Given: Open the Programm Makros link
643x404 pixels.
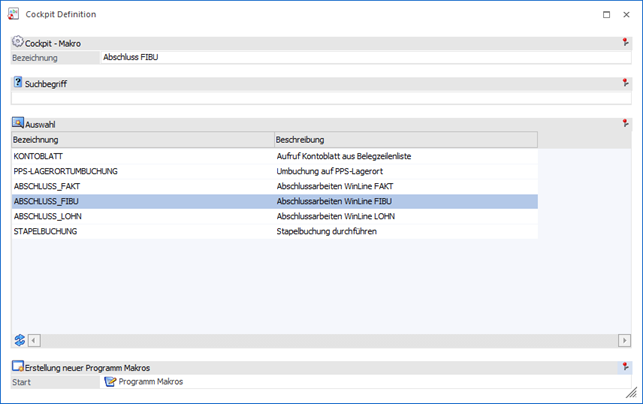Looking at the screenshot, I should click(151, 382).
